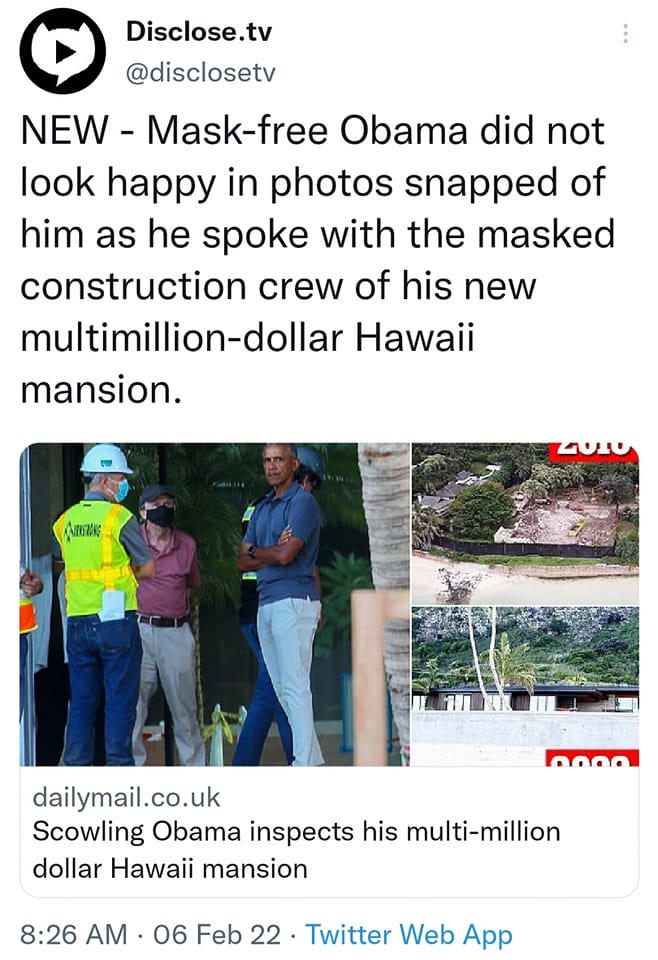Click the white hard hat in the photo
This screenshot has height=960, width=658.
(106, 459)
